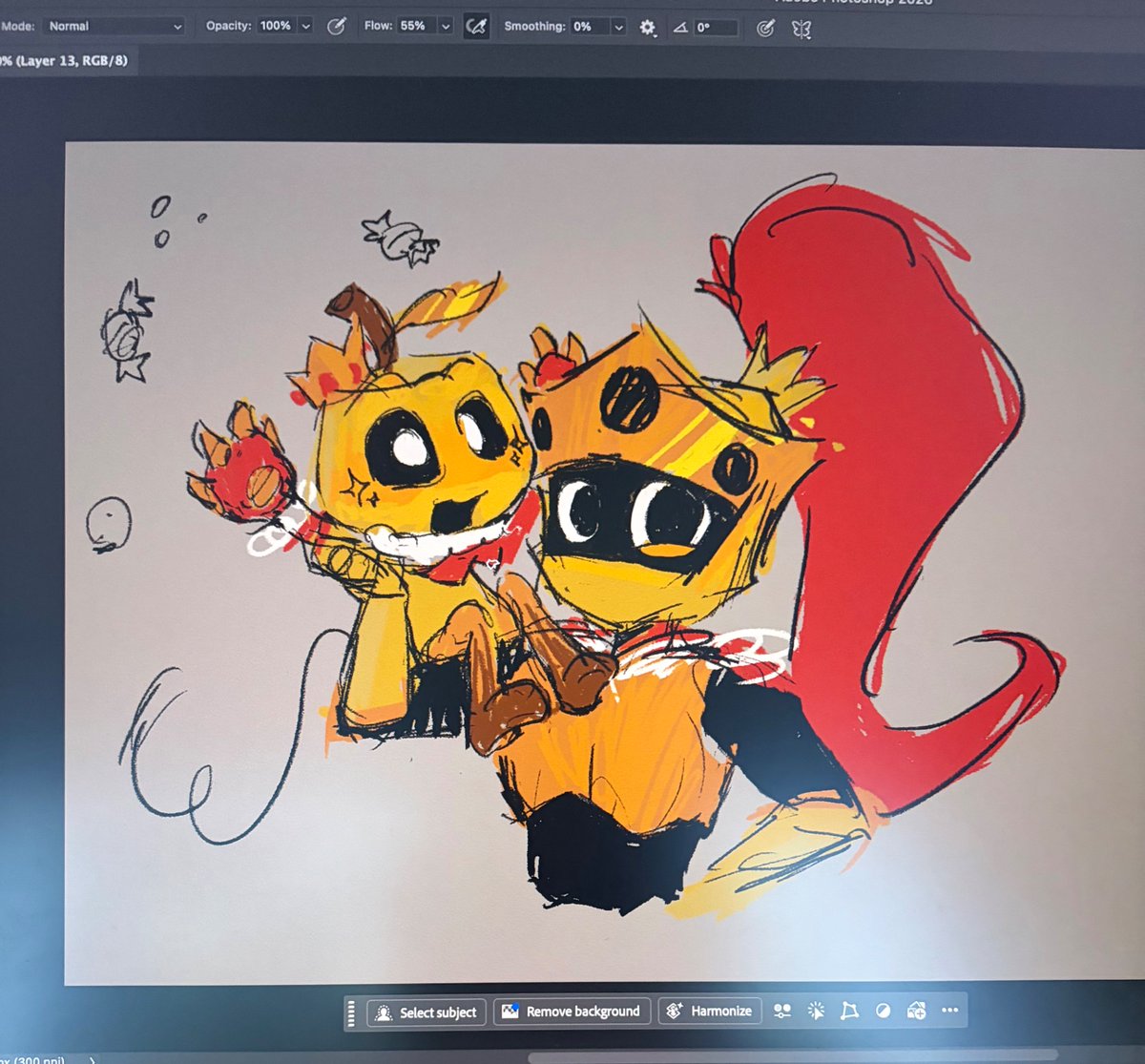Image resolution: width=1145 pixels, height=1064 pixels.
Task: Click the Select subject button
Action: click(x=427, y=1012)
